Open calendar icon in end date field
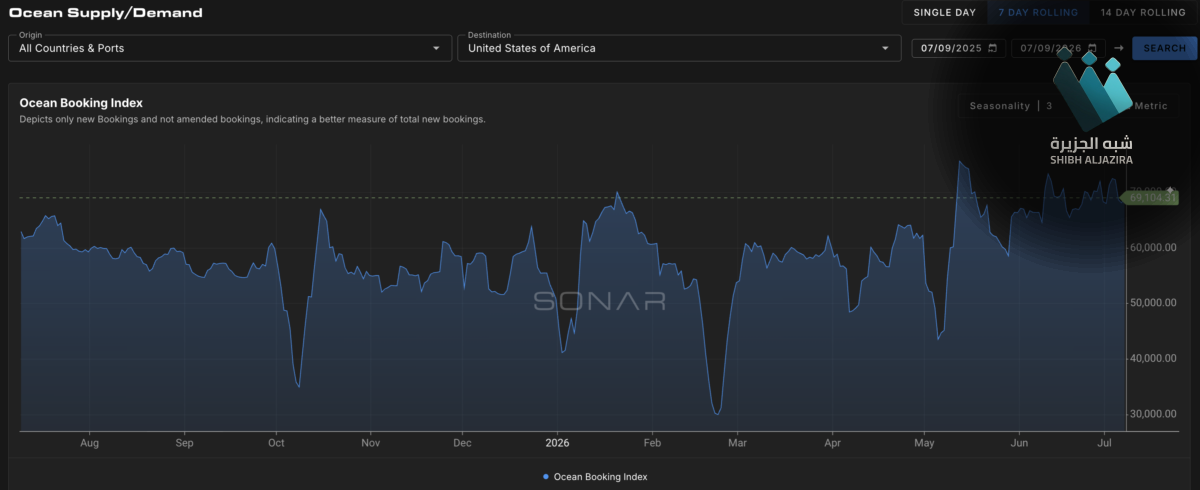1200x490 pixels. (x=1092, y=48)
